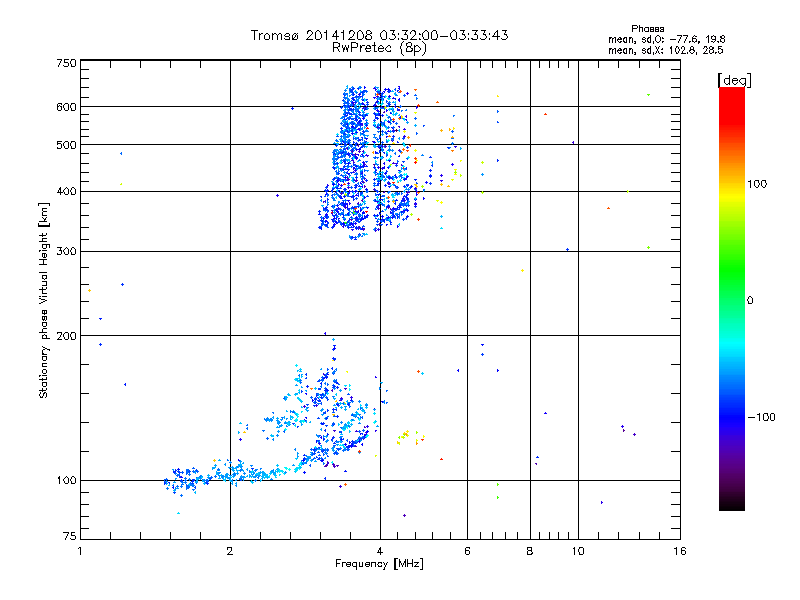The image size is (800, 600).
Task: Click the '6' x-axis tick label
Action: [467, 551]
